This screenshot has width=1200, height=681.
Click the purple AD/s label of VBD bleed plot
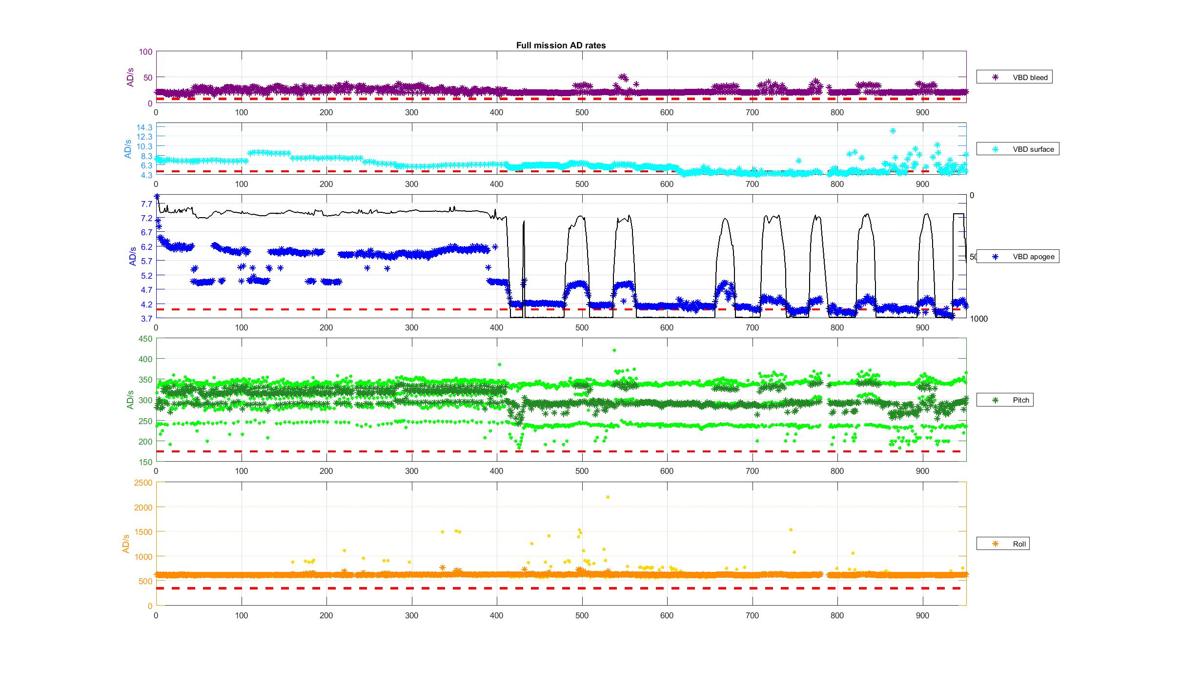(x=129, y=78)
